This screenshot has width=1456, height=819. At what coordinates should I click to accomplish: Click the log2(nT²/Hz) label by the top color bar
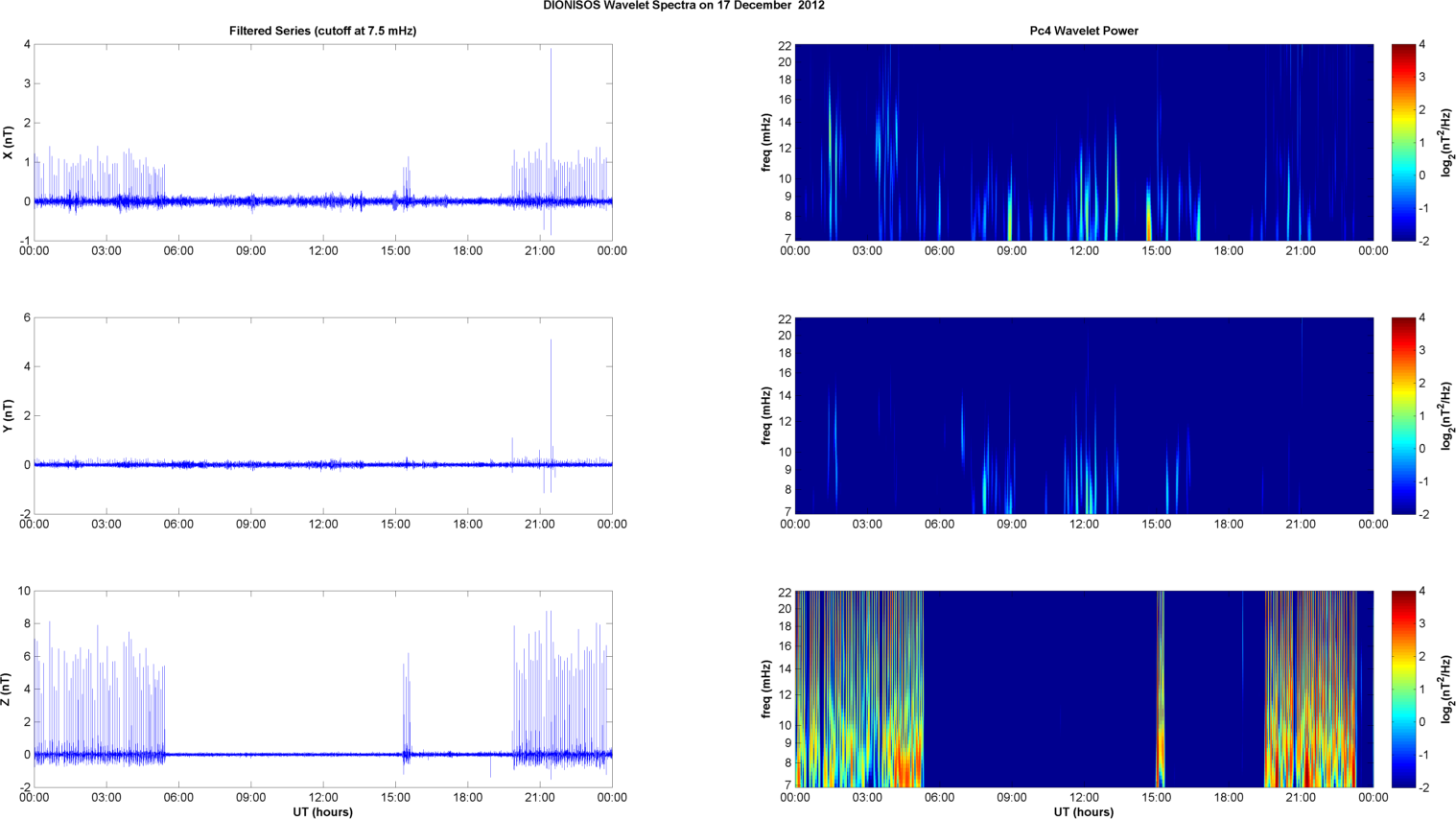click(x=1447, y=142)
